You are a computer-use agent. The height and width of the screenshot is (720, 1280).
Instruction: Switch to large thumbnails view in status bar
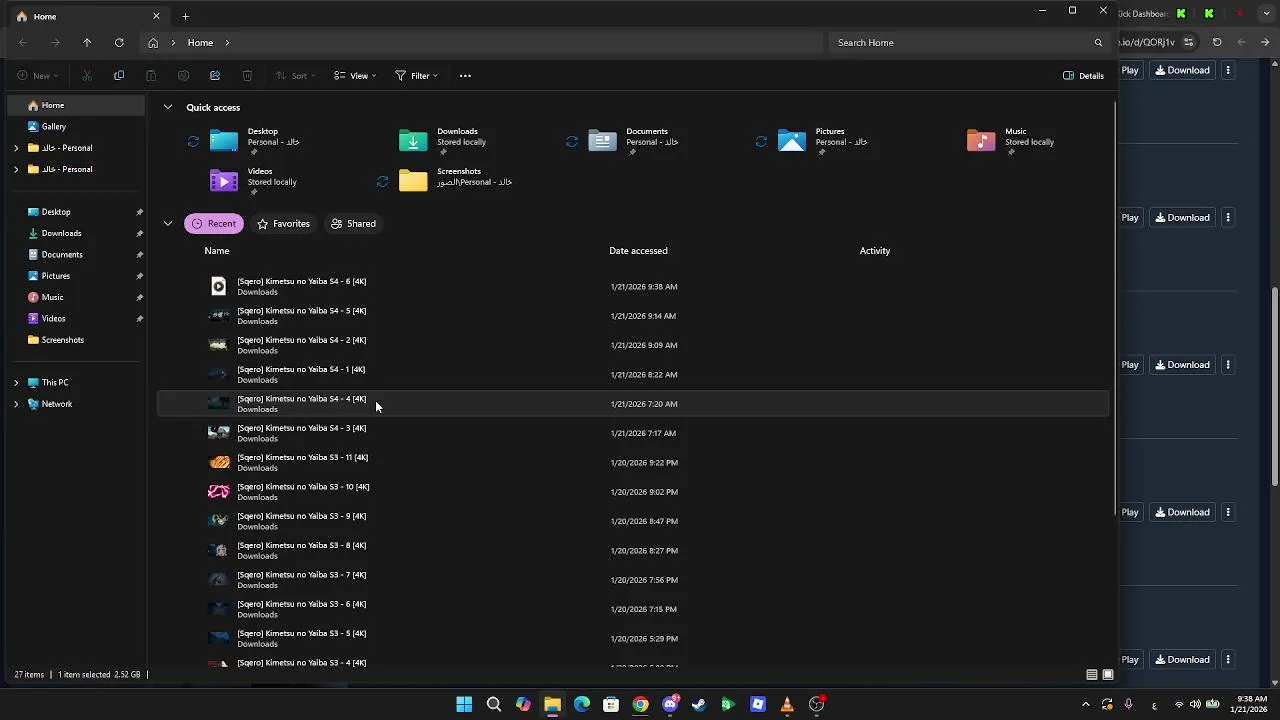click(x=1107, y=675)
